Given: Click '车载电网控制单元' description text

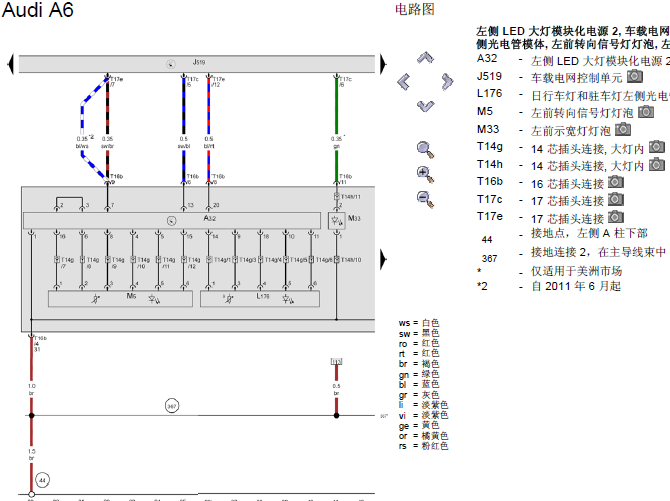Looking at the screenshot, I should [x=576, y=78].
